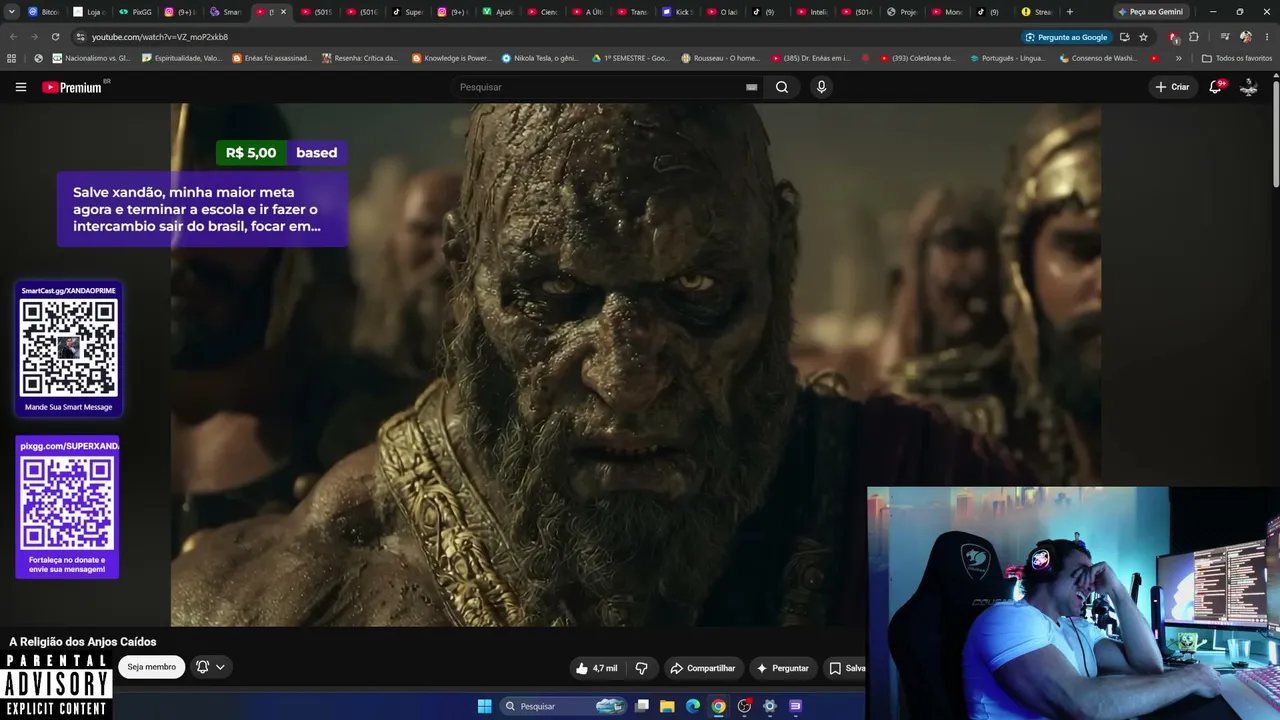Switch to the Stream tab

coord(1037,12)
